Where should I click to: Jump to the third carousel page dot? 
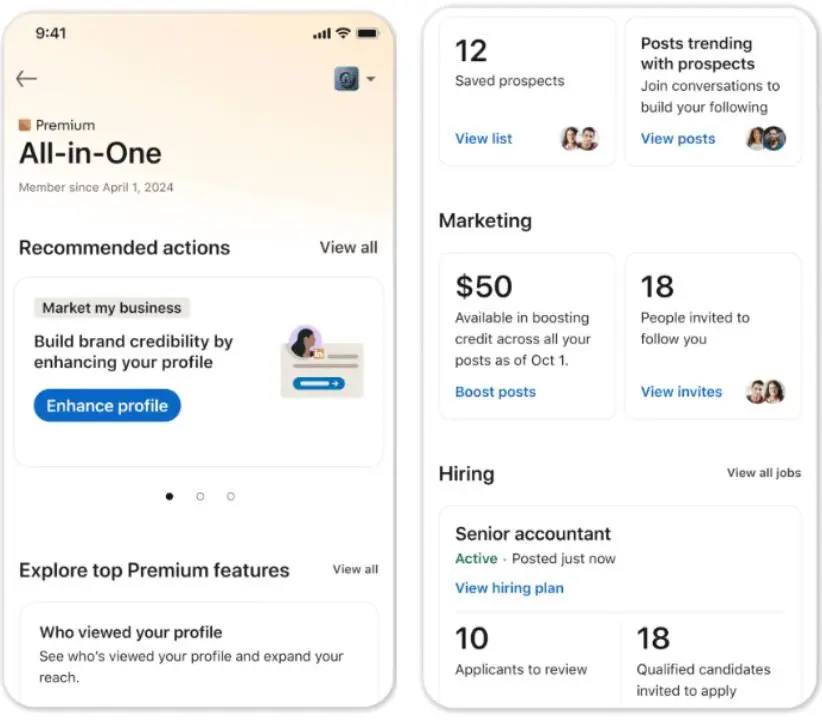tap(230, 496)
